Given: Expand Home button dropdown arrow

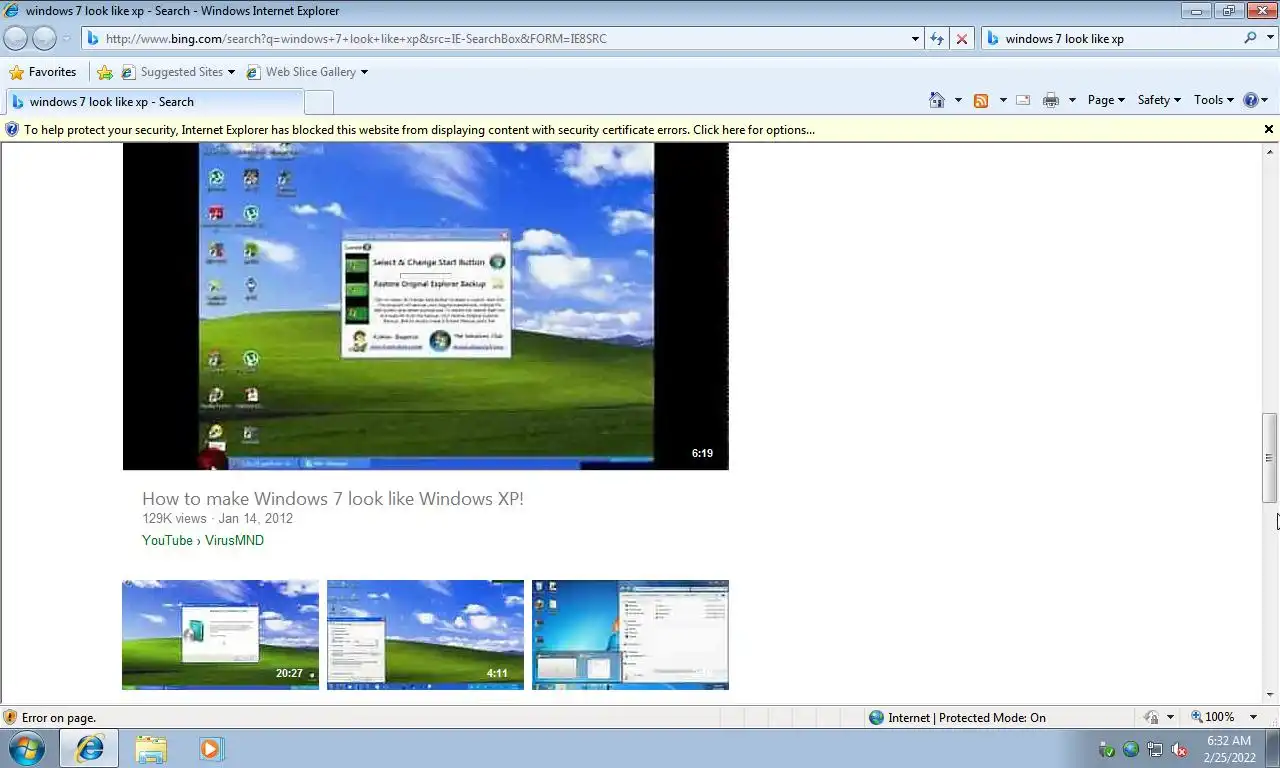Looking at the screenshot, I should [x=958, y=100].
